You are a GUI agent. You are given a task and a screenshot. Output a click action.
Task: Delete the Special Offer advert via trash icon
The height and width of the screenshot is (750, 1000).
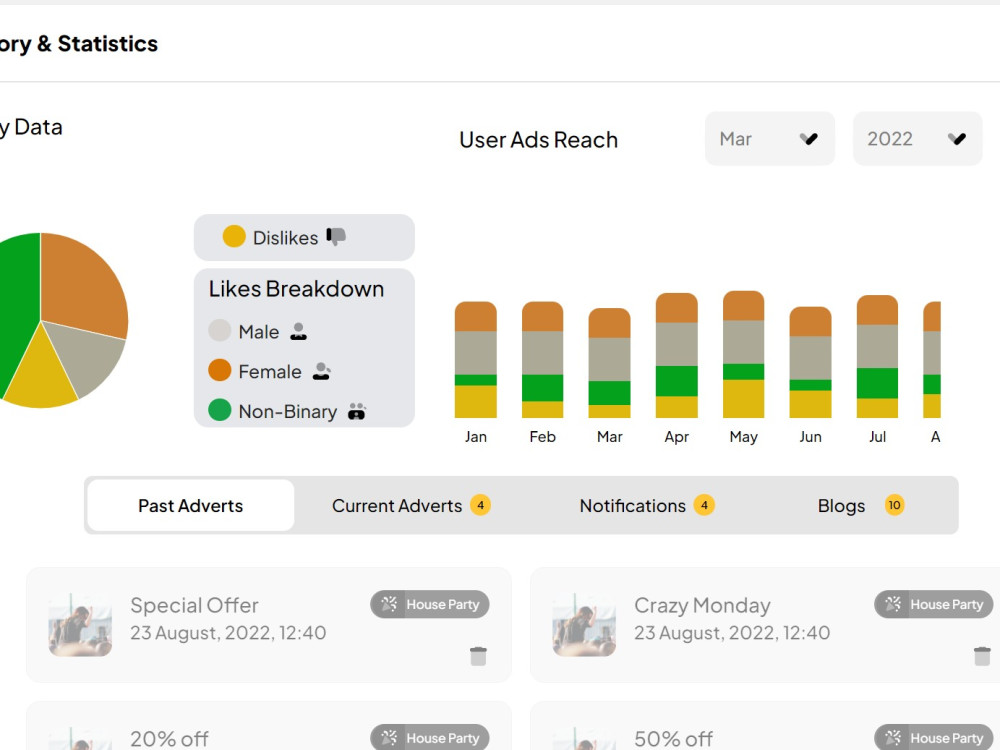[x=478, y=656]
